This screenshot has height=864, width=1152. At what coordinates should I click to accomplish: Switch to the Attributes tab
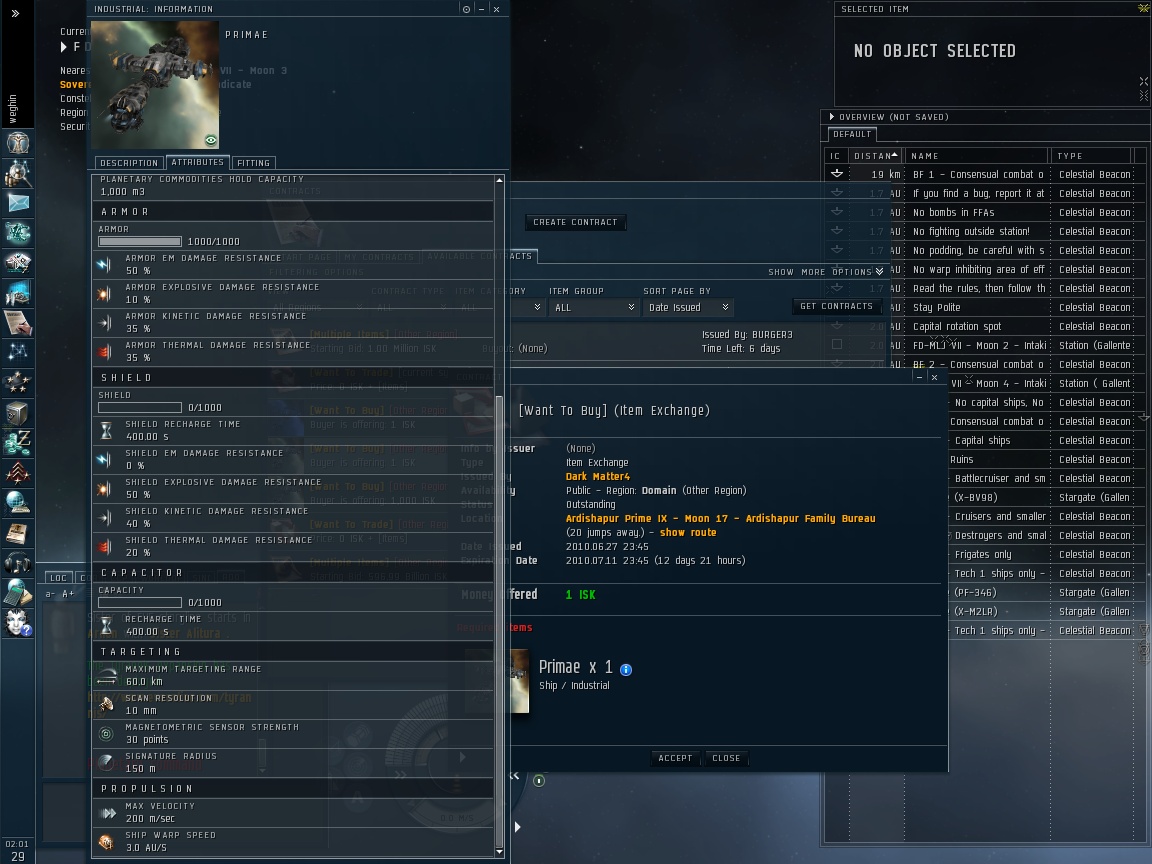[x=198, y=162]
